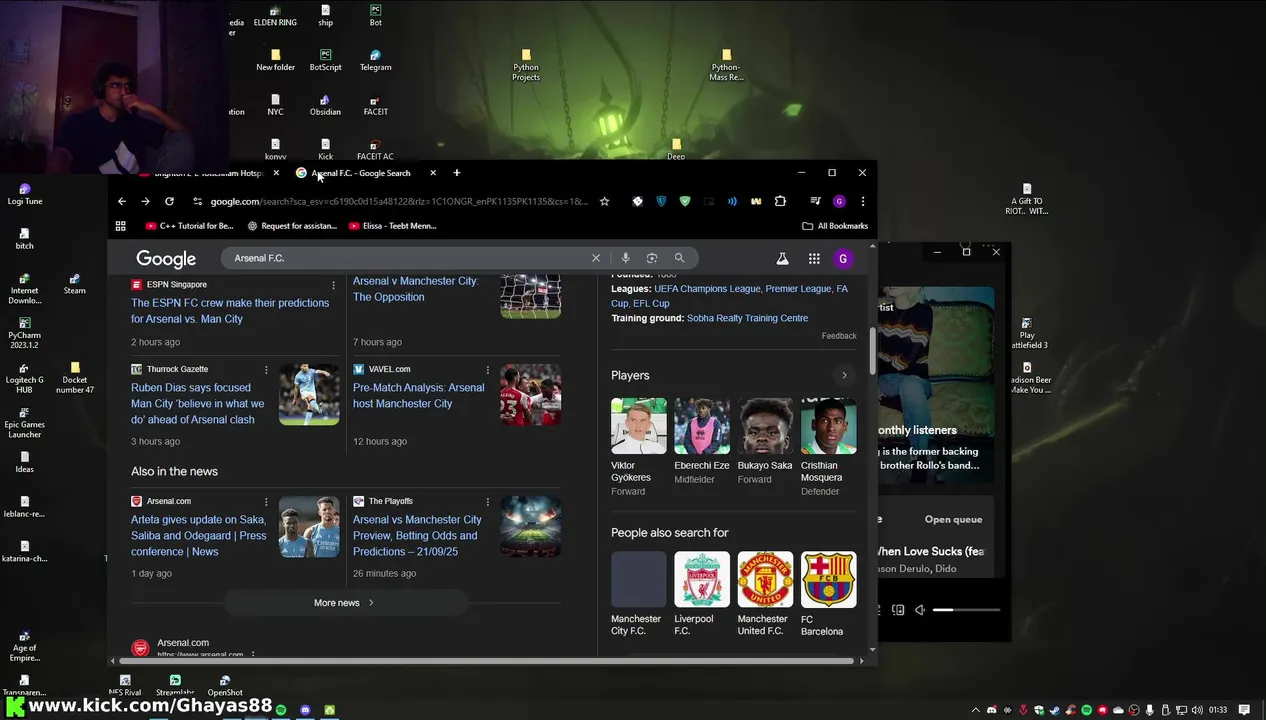Open options for VAVEL.com result

coord(488,369)
